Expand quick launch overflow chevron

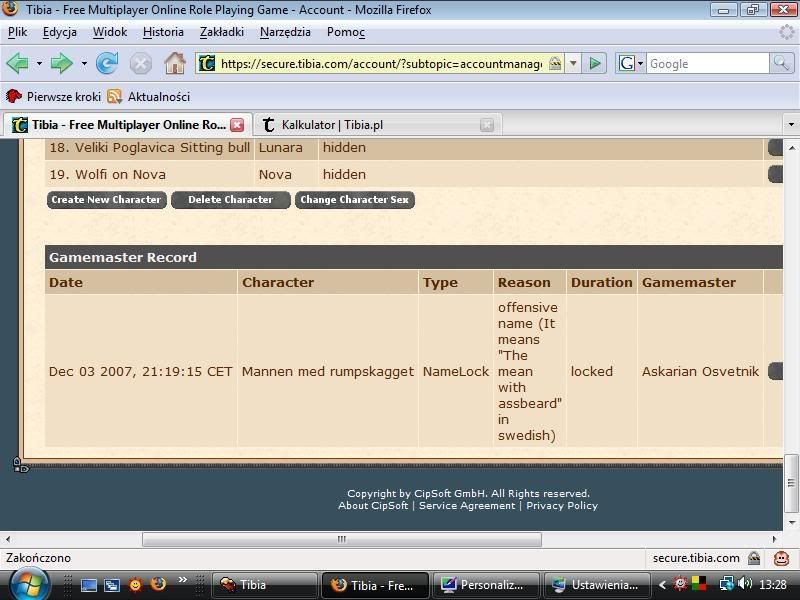coord(183,579)
